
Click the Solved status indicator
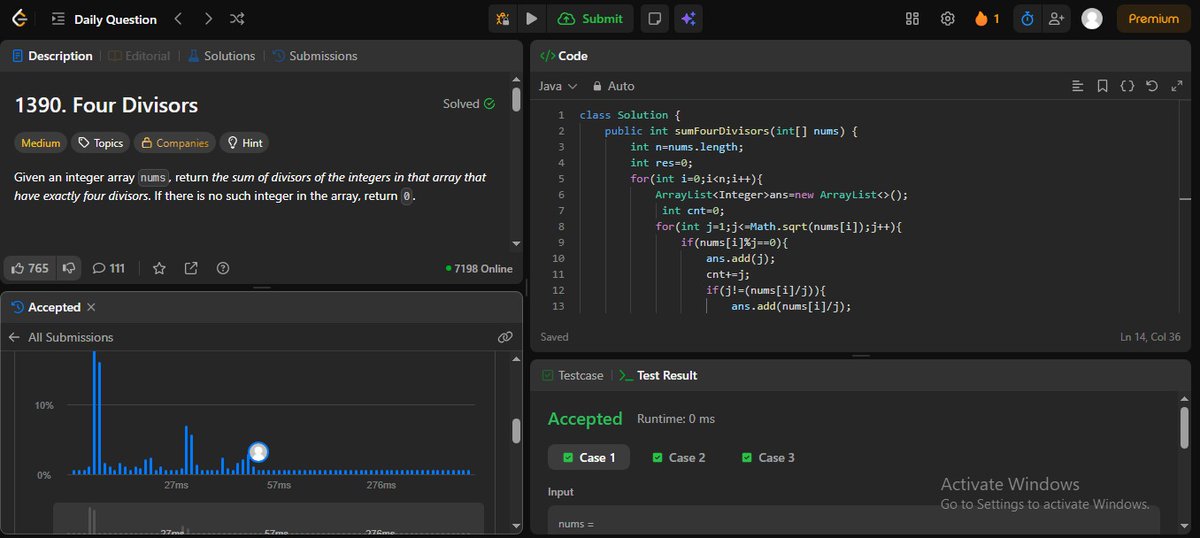click(x=469, y=104)
